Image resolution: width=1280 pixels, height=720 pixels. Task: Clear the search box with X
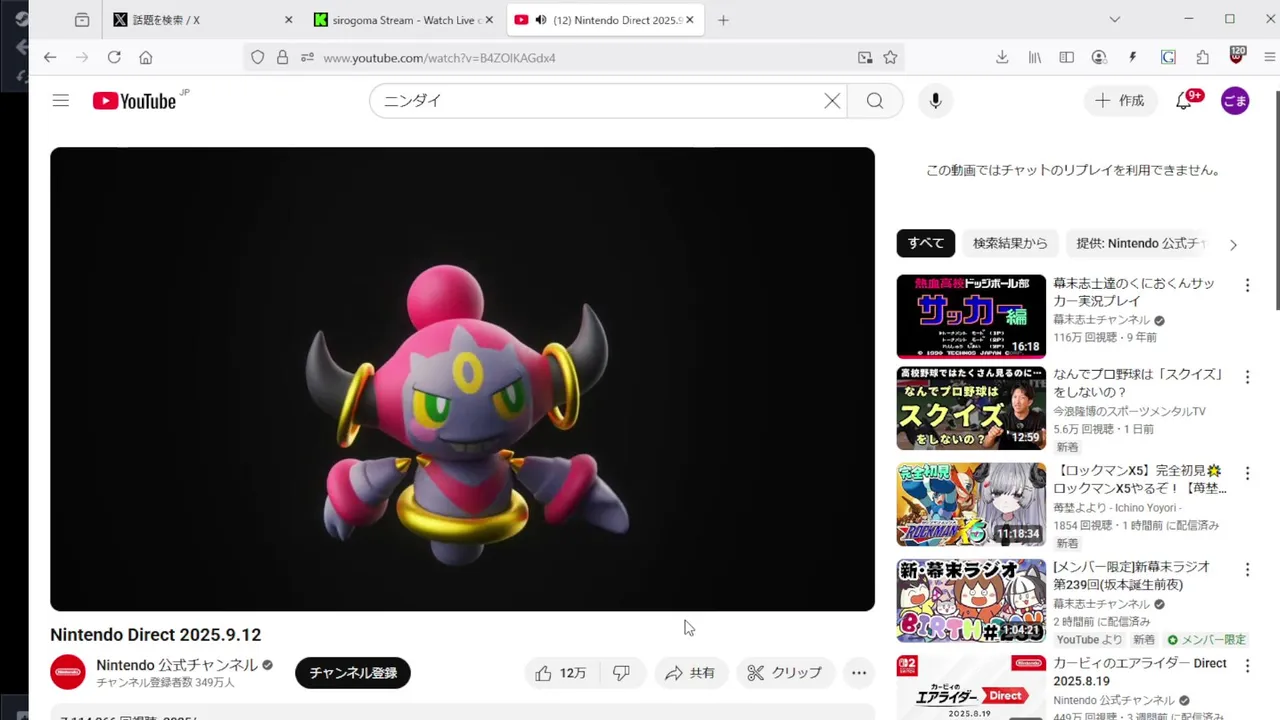[832, 100]
